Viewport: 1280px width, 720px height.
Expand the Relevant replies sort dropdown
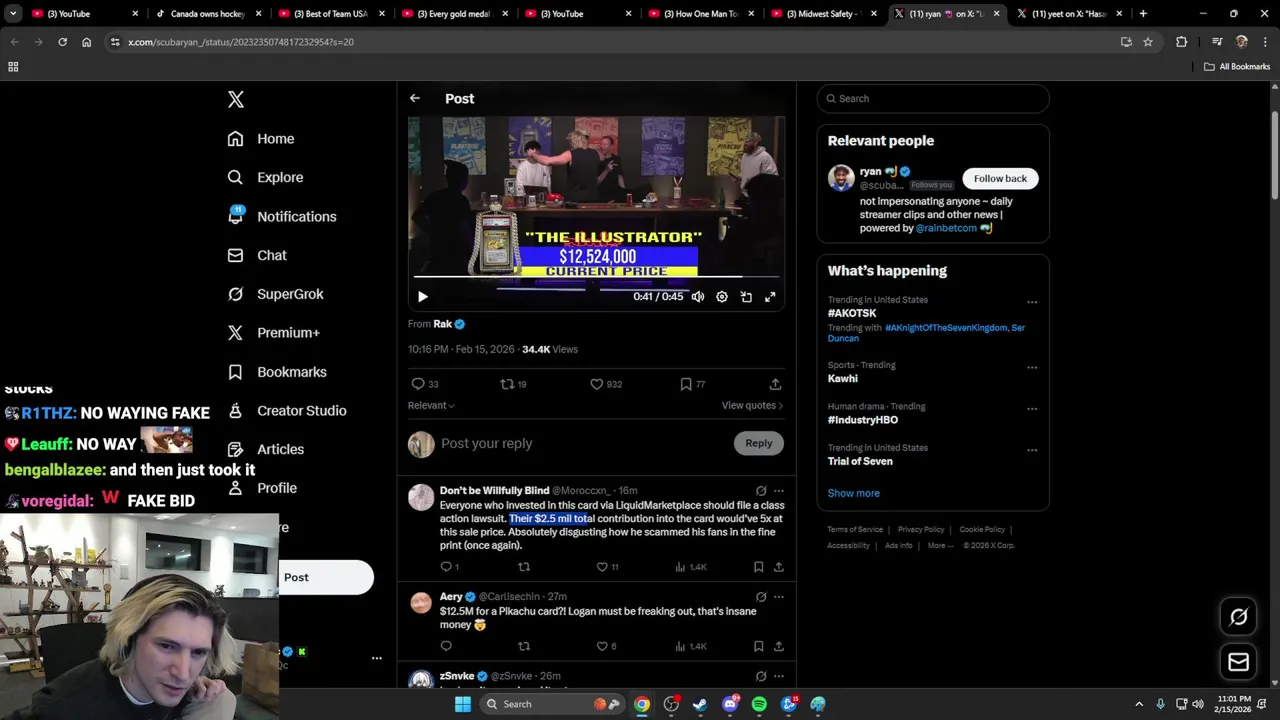click(431, 405)
